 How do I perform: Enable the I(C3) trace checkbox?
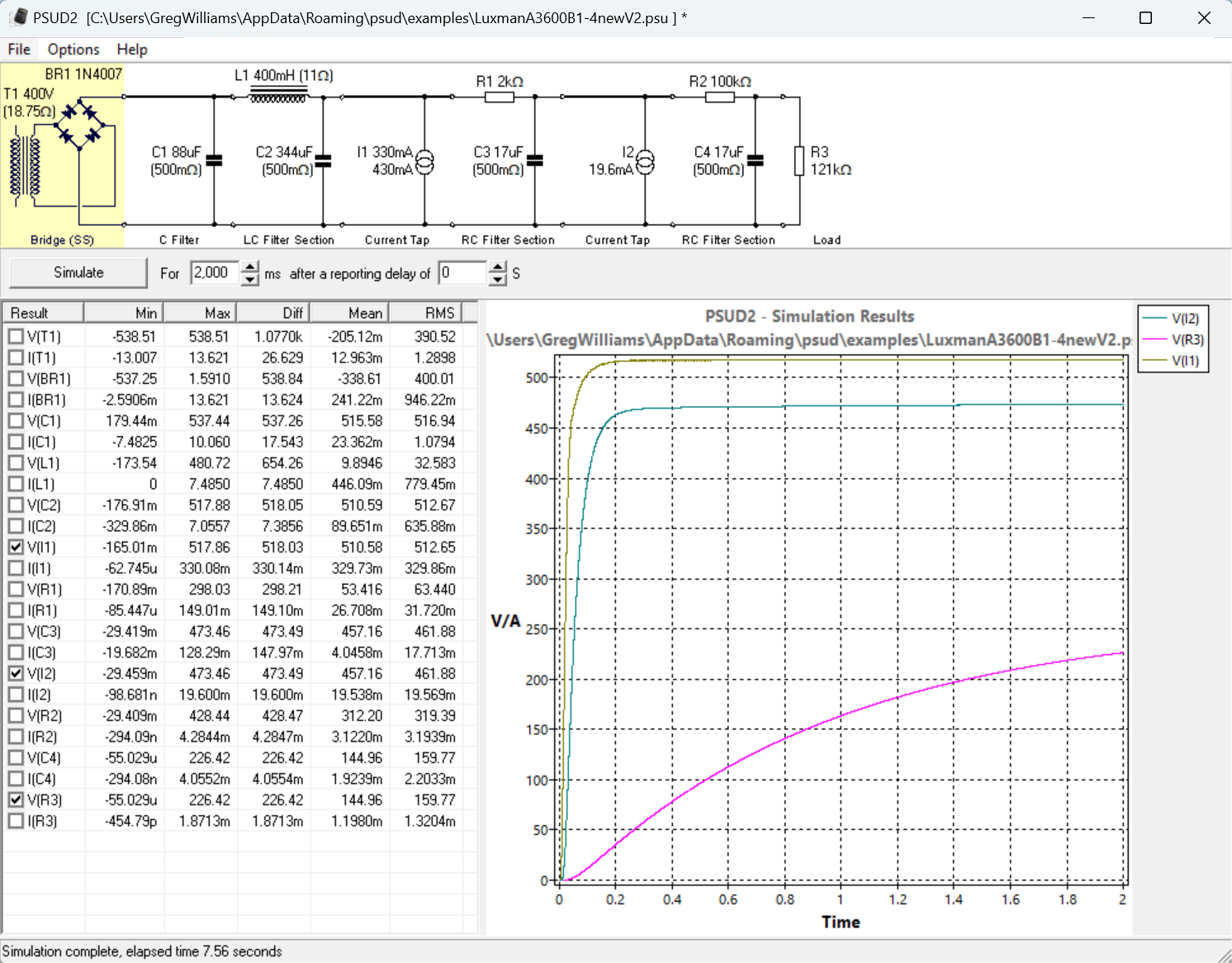(16, 652)
